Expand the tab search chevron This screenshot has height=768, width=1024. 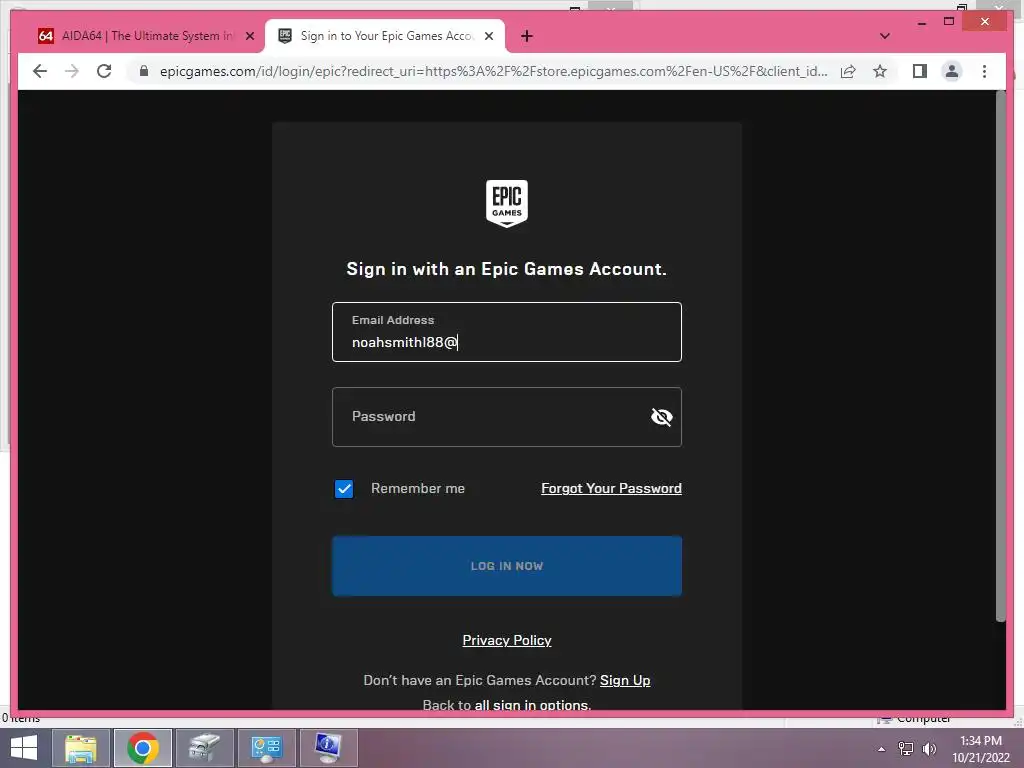tap(884, 36)
